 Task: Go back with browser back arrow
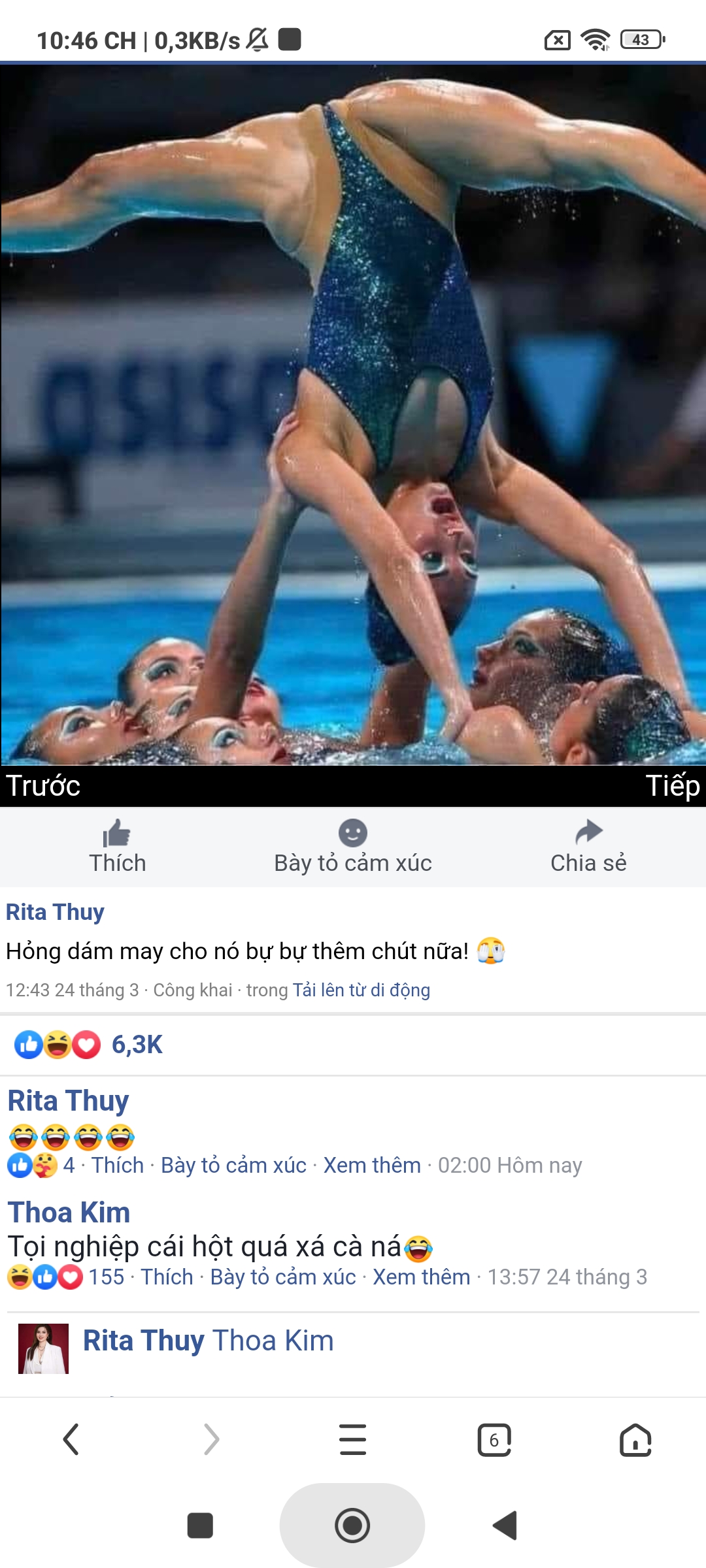pyautogui.click(x=71, y=1439)
